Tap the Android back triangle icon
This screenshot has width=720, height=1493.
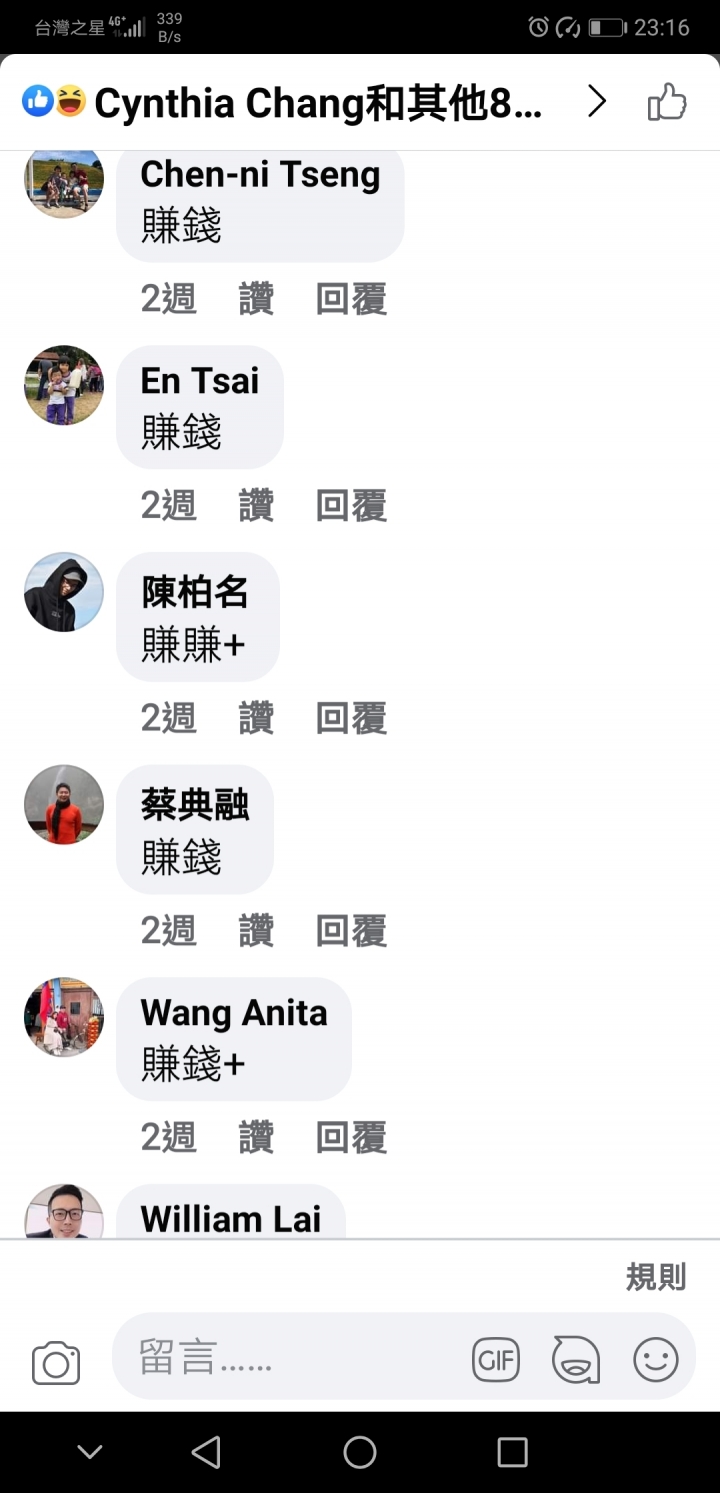tap(206, 1452)
